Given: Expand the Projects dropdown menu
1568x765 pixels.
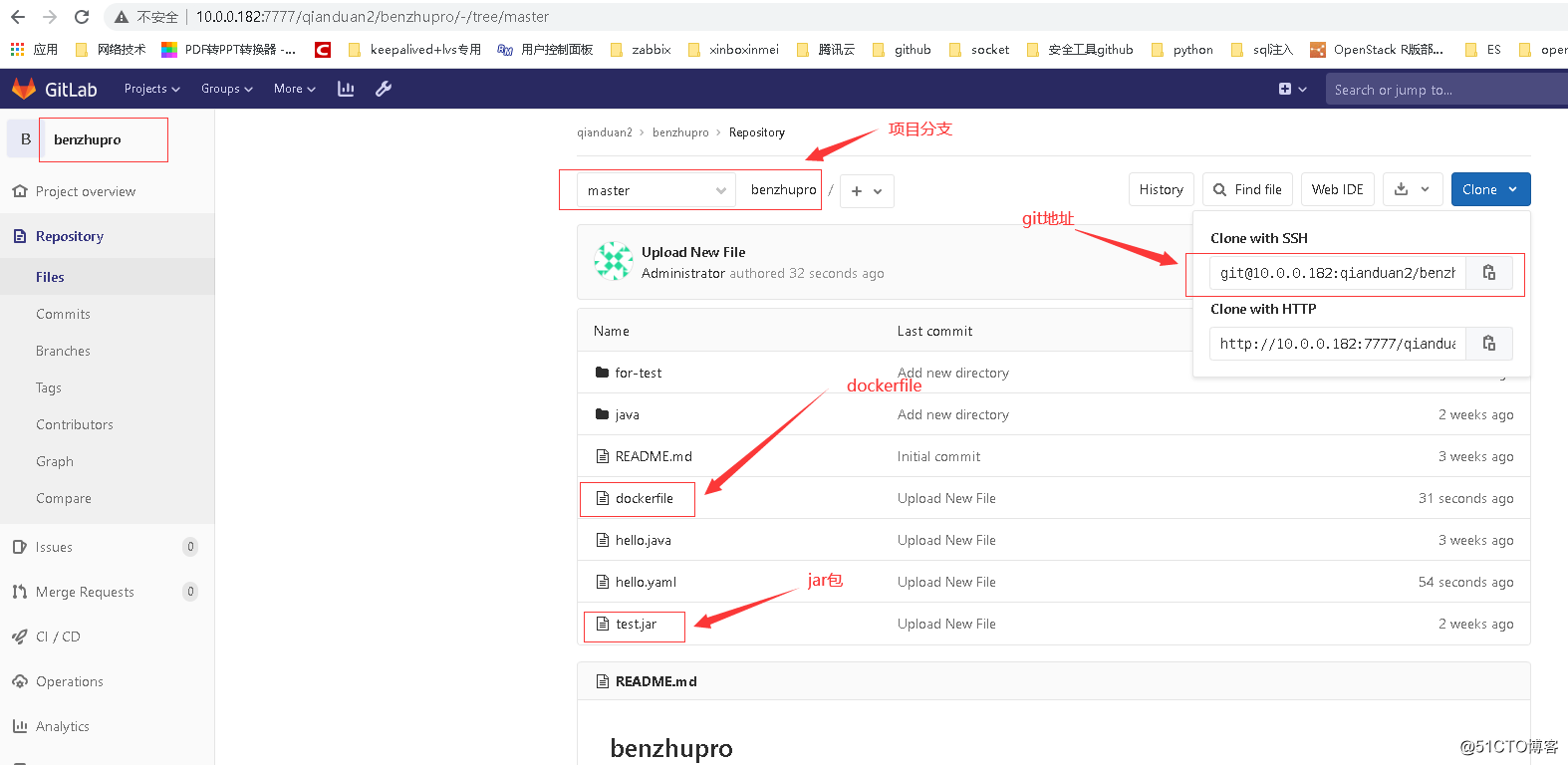Looking at the screenshot, I should click(152, 89).
